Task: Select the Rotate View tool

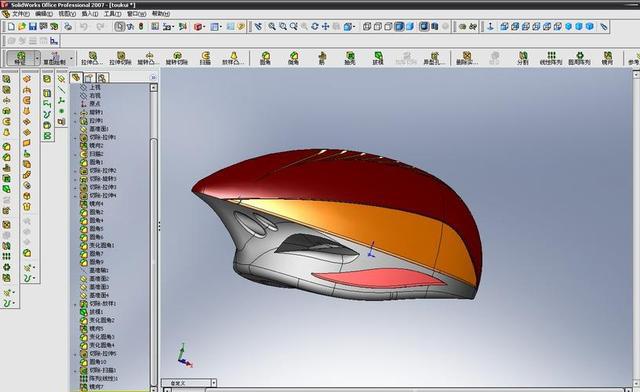Action: pyautogui.click(x=315, y=27)
